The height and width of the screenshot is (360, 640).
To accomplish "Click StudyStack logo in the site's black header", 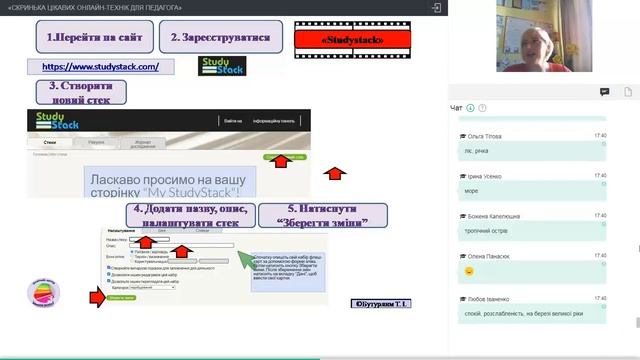I will (x=57, y=121).
